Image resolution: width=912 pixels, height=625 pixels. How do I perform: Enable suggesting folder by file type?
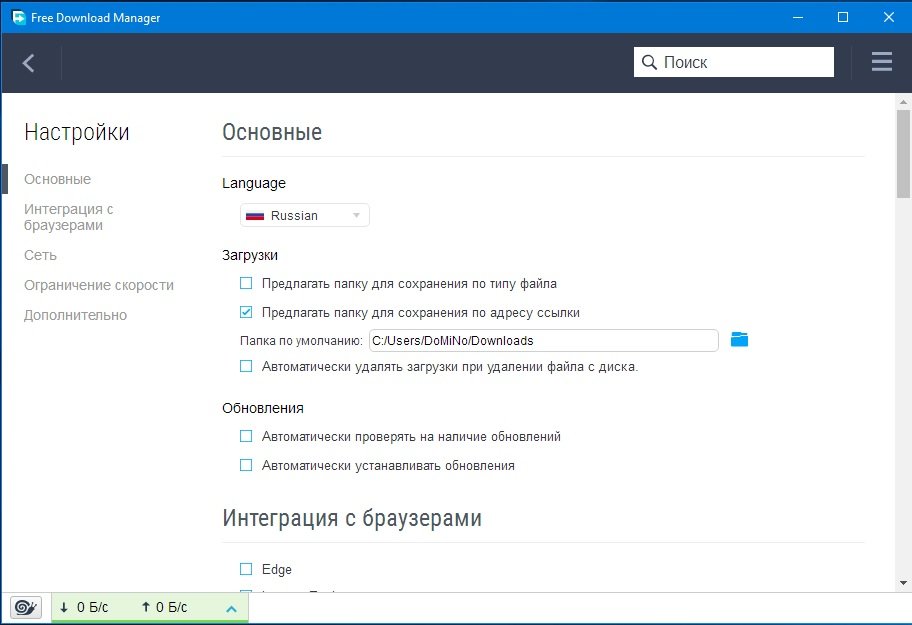(x=246, y=283)
